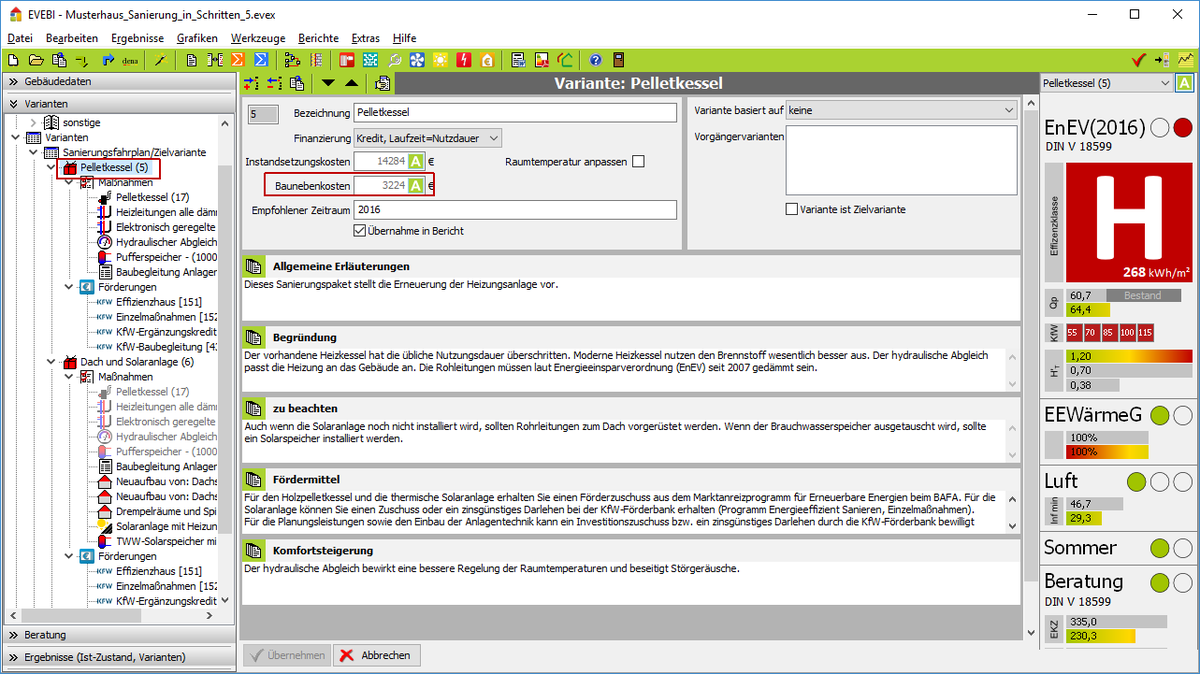The height and width of the screenshot is (674, 1200).
Task: Open the Variante basiert auf dropdown
Action: [901, 110]
